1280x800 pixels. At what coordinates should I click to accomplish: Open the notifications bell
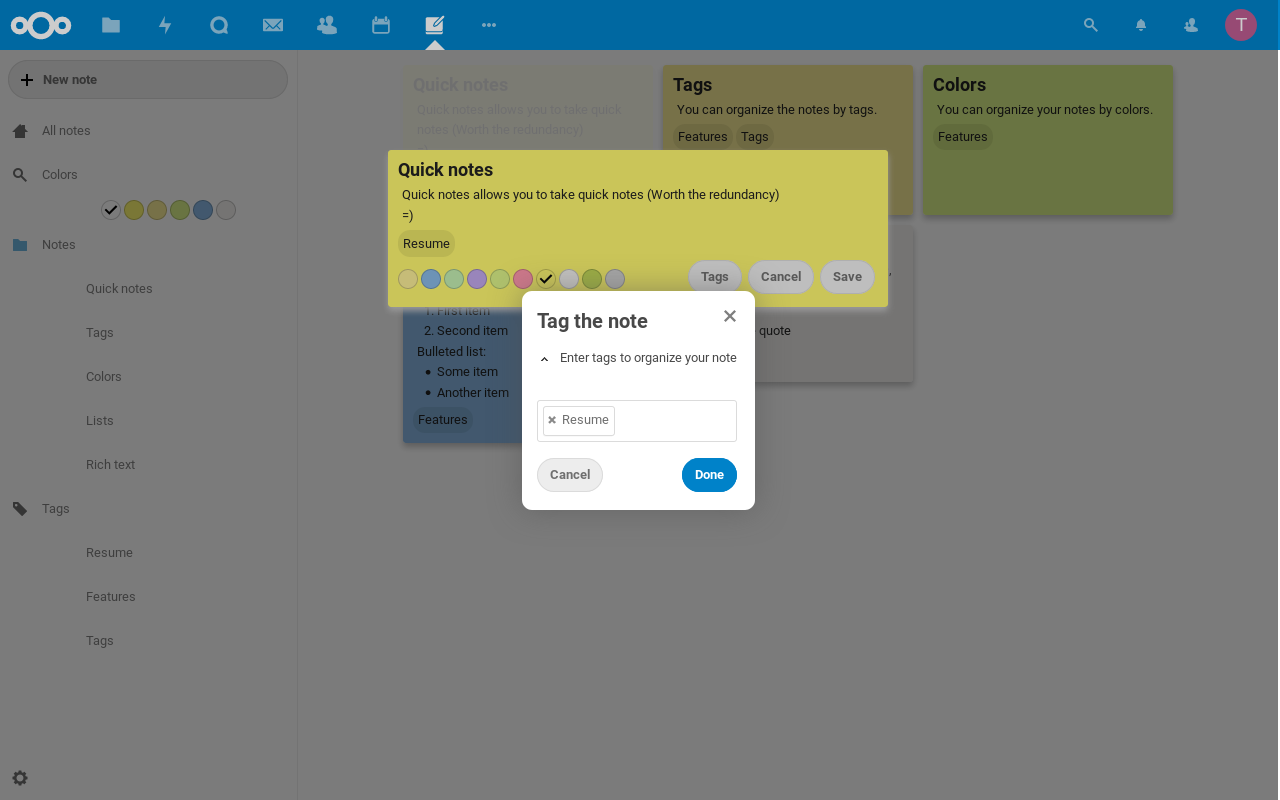(x=1141, y=25)
